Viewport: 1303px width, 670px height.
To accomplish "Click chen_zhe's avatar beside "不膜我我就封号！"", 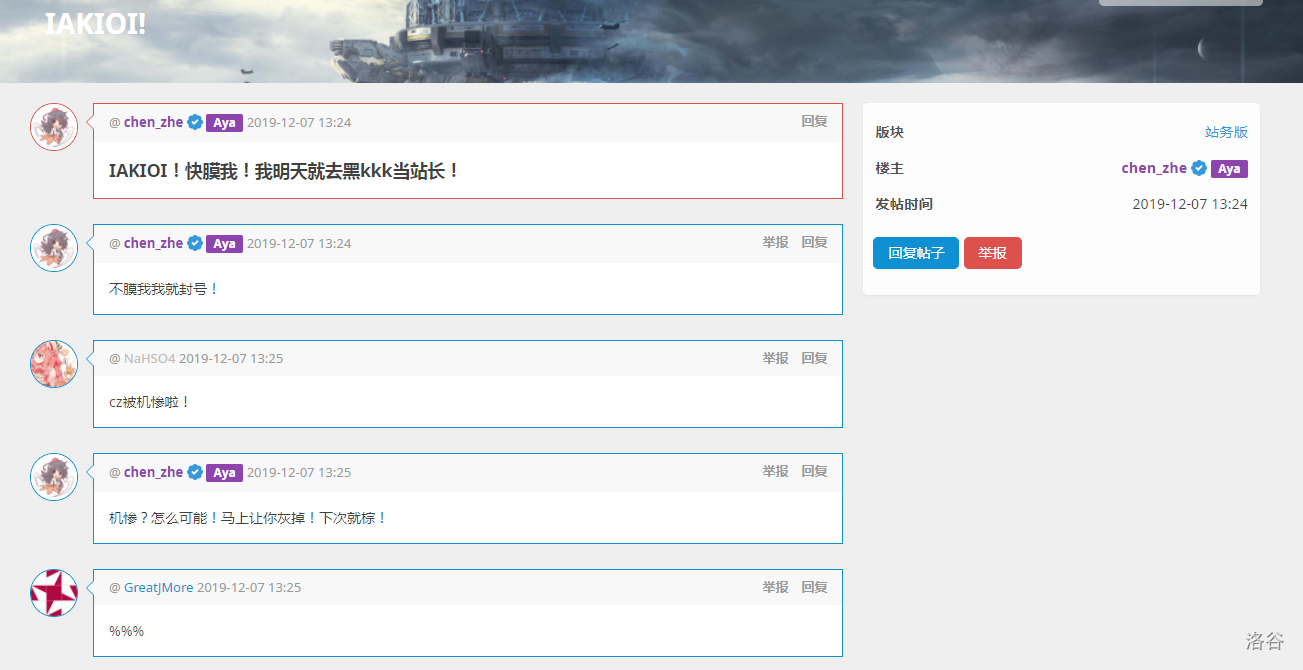I will pyautogui.click(x=54, y=248).
